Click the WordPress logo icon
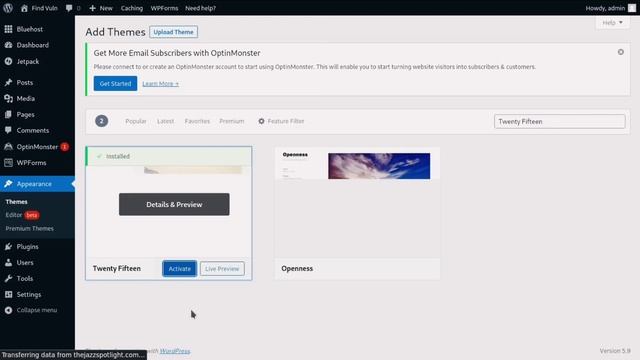 pyautogui.click(x=8, y=8)
